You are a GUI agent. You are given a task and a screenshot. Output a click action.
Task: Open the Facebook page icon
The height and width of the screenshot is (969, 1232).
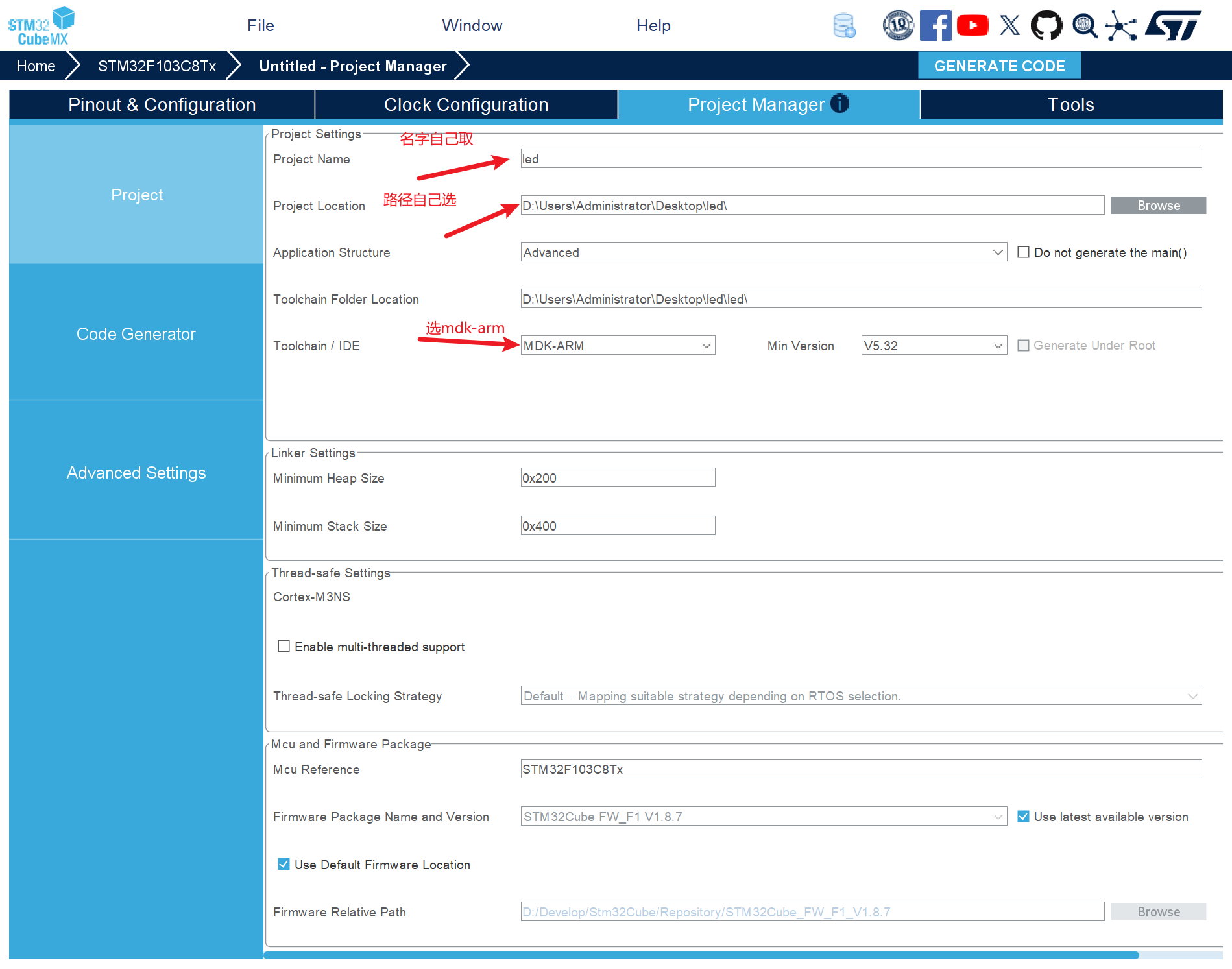tap(936, 26)
